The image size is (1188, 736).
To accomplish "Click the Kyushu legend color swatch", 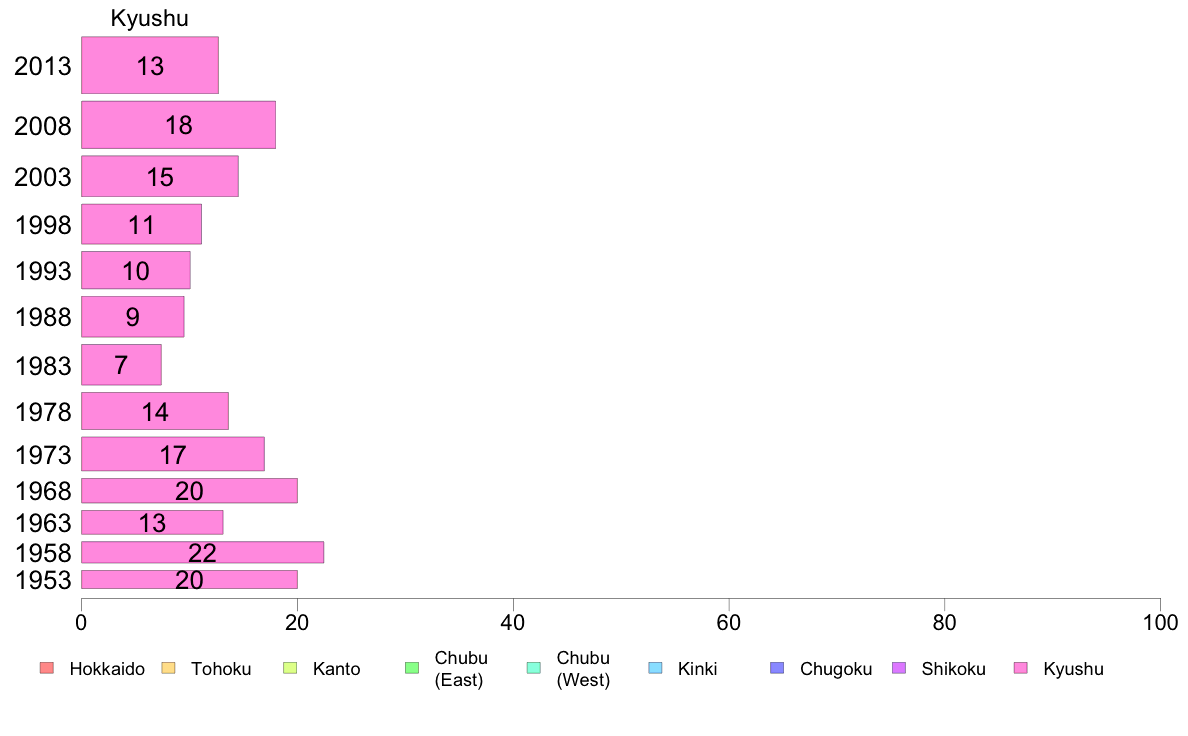I will pyautogui.click(x=1021, y=668).
